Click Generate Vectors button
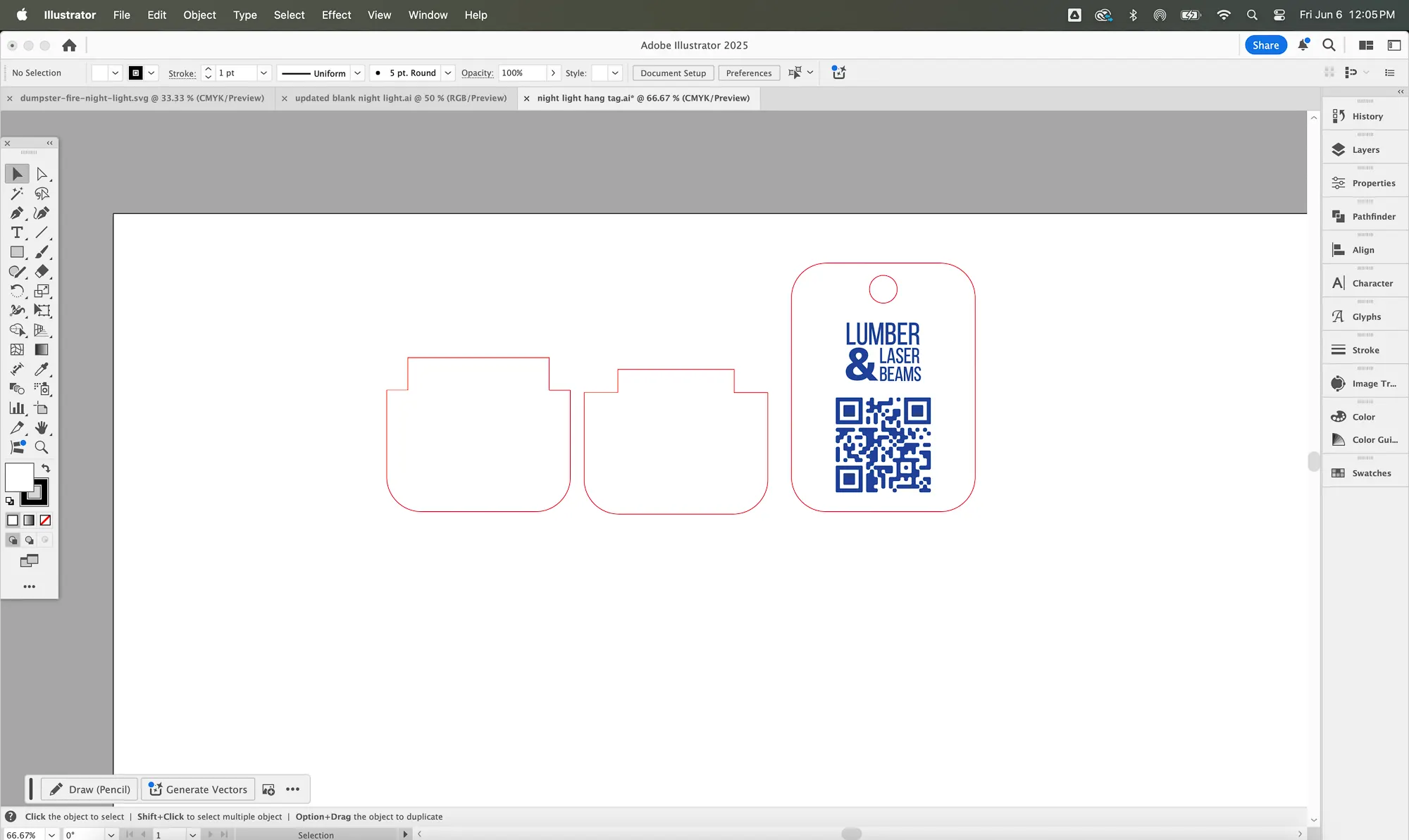 (199, 789)
